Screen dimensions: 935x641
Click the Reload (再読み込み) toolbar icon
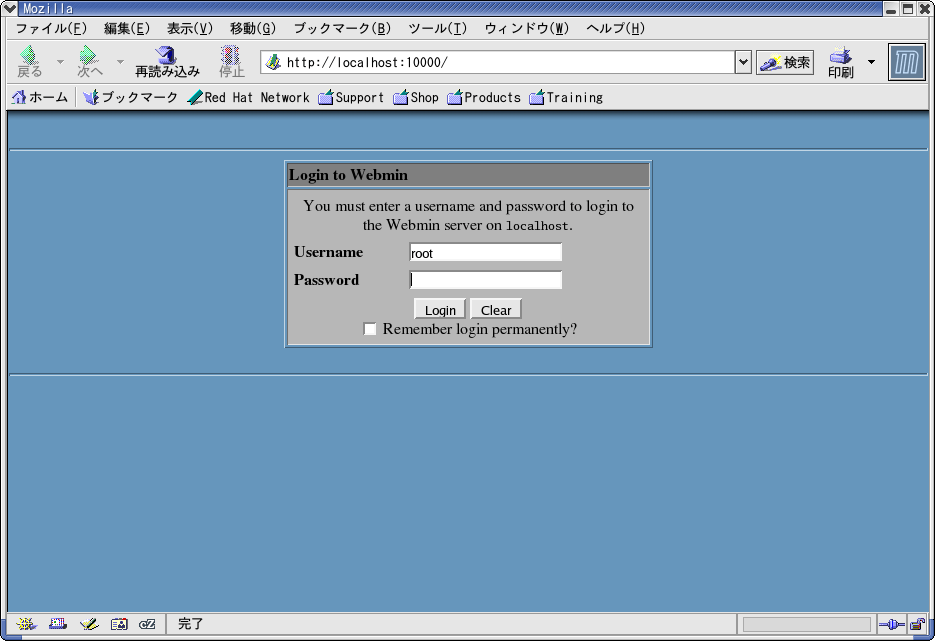(166, 55)
